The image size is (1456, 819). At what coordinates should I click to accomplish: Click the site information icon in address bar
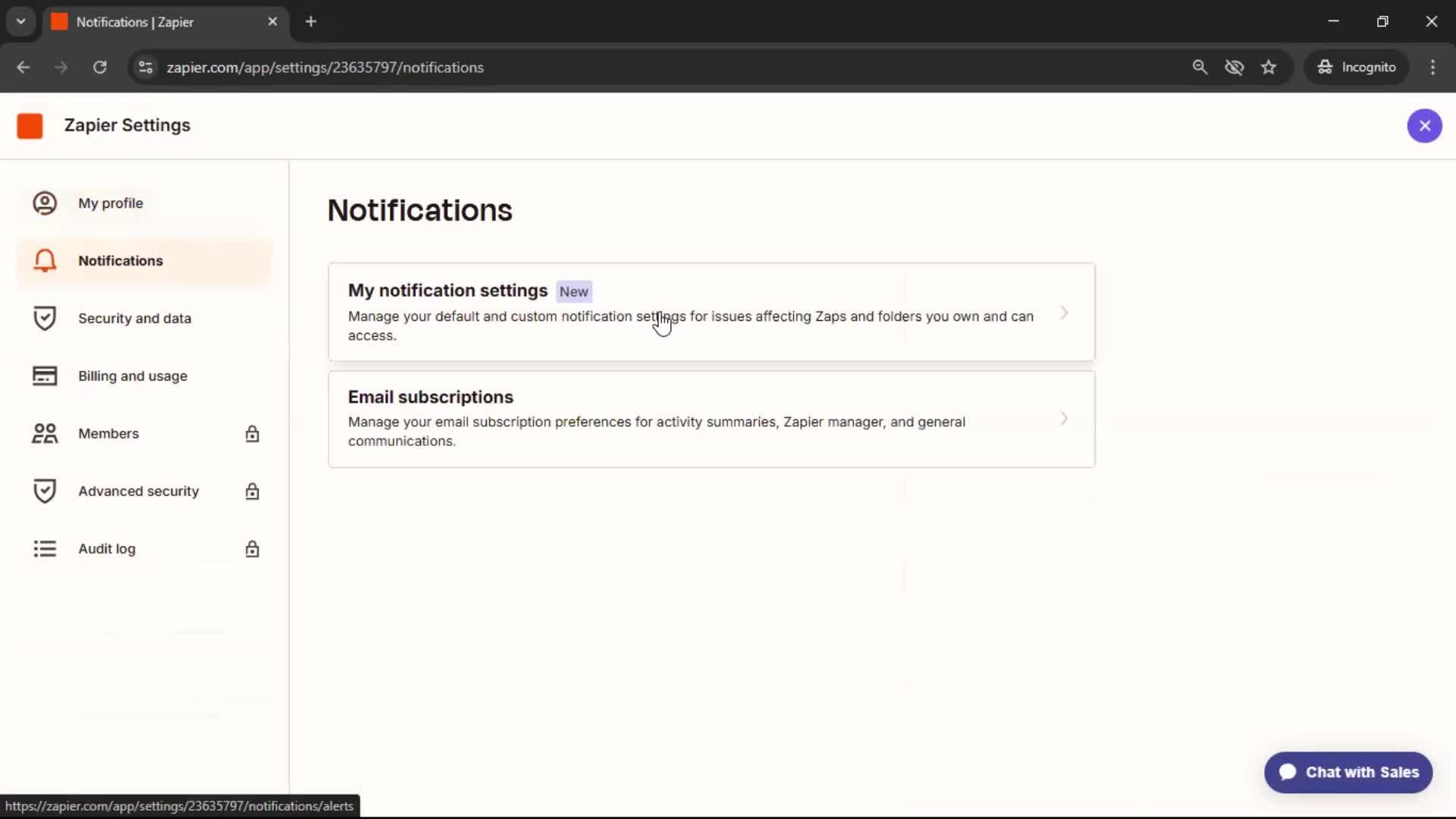pyautogui.click(x=146, y=67)
